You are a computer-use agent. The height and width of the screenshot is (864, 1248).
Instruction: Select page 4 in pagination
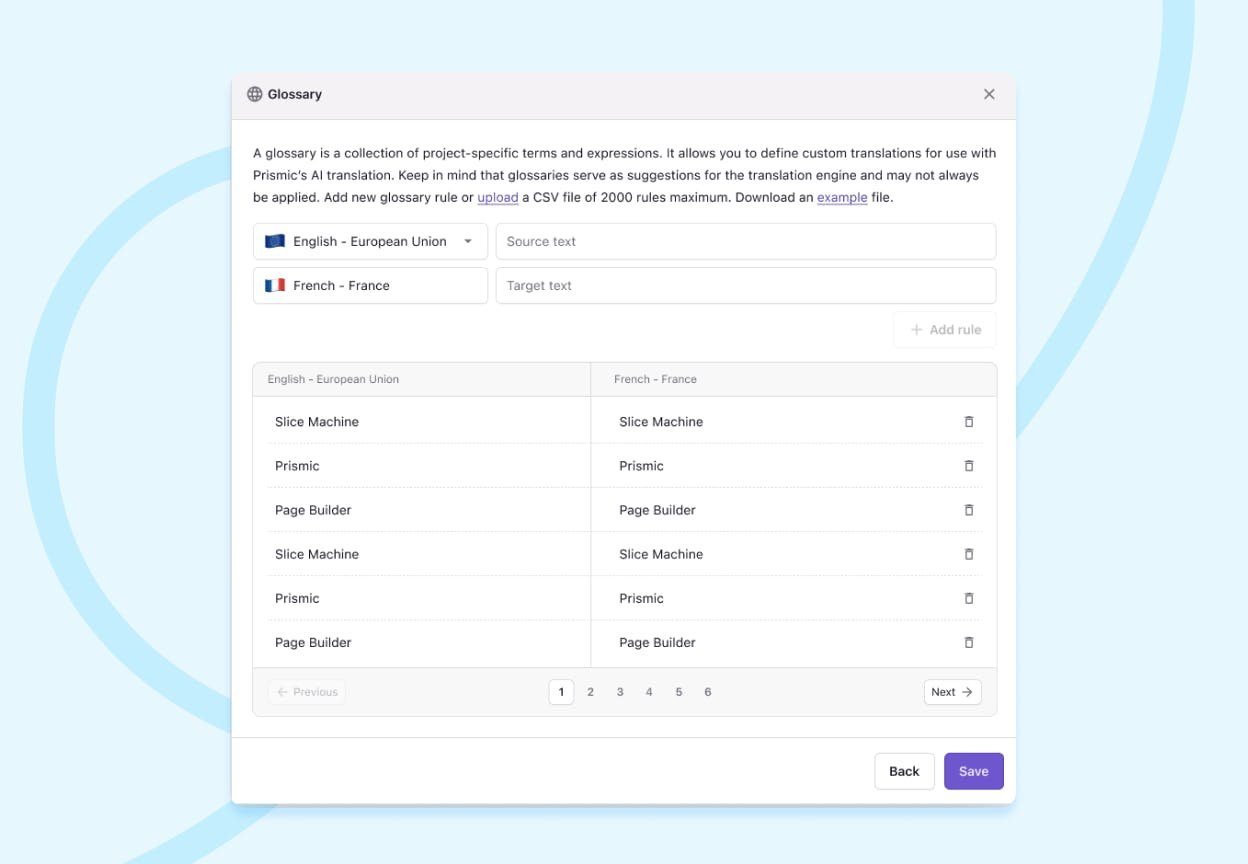[x=649, y=692]
